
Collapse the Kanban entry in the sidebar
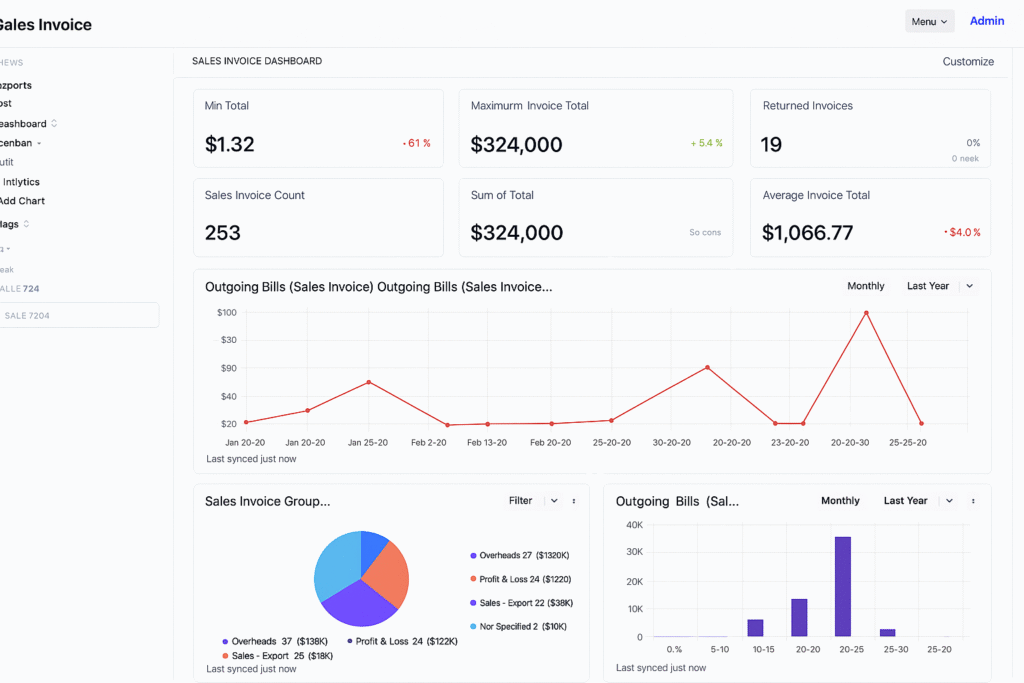coord(38,142)
